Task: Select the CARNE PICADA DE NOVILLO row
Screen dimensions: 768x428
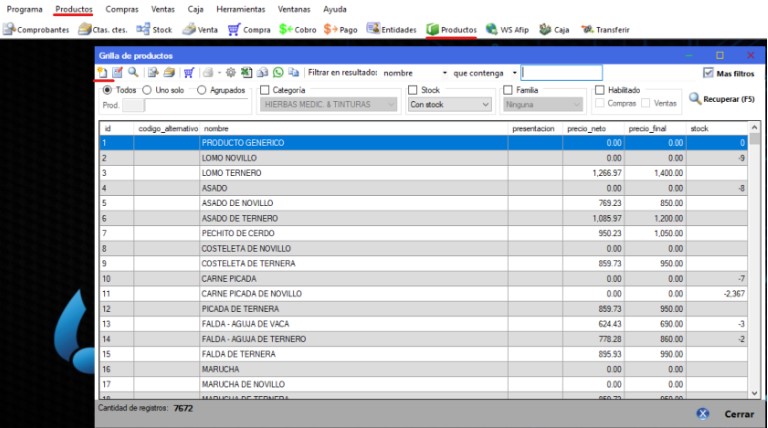Action: click(x=424, y=294)
